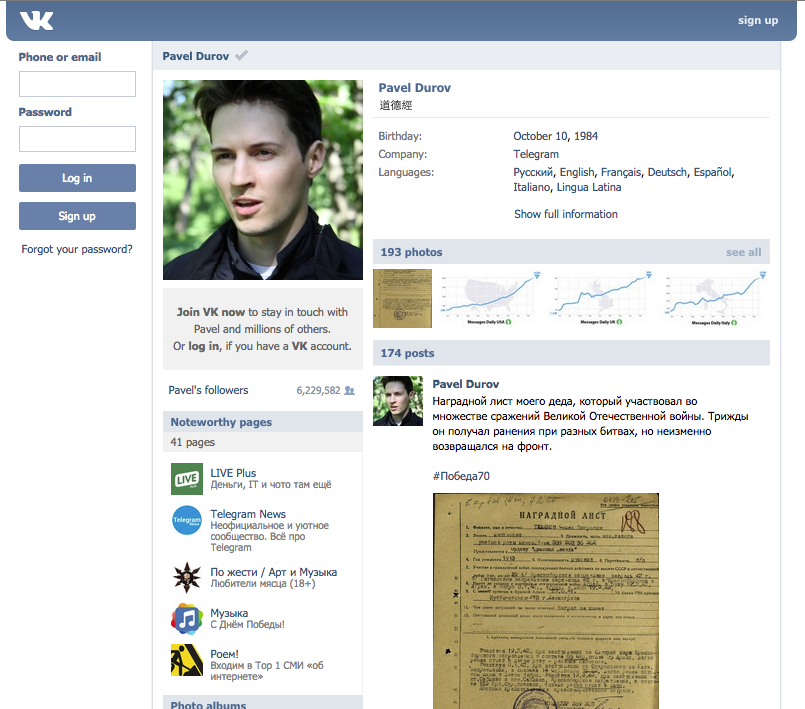Click Forgot your password link
This screenshot has width=805, height=709.
pyautogui.click(x=77, y=250)
